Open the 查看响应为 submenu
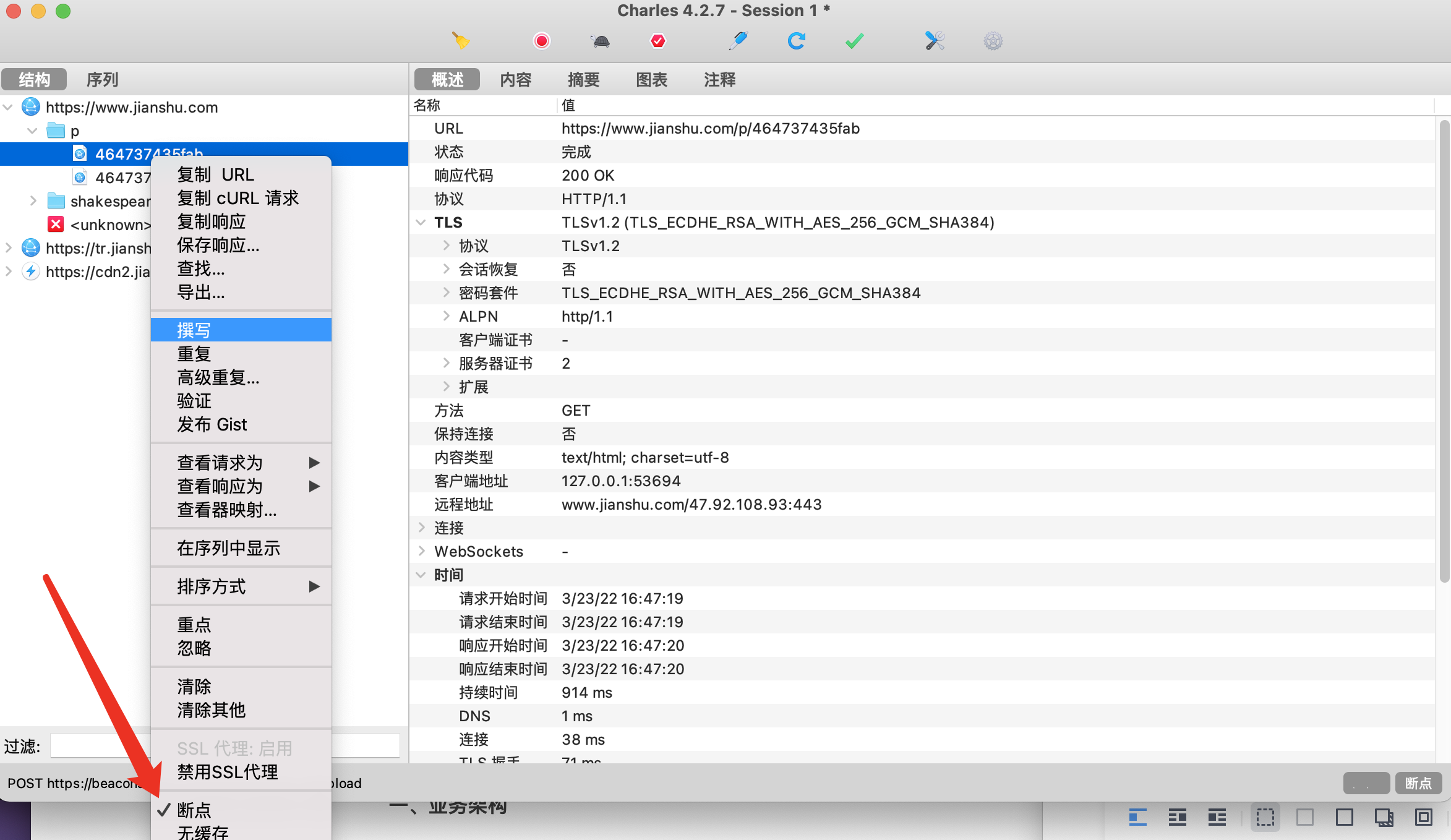This screenshot has width=1451, height=840. pyautogui.click(x=241, y=486)
